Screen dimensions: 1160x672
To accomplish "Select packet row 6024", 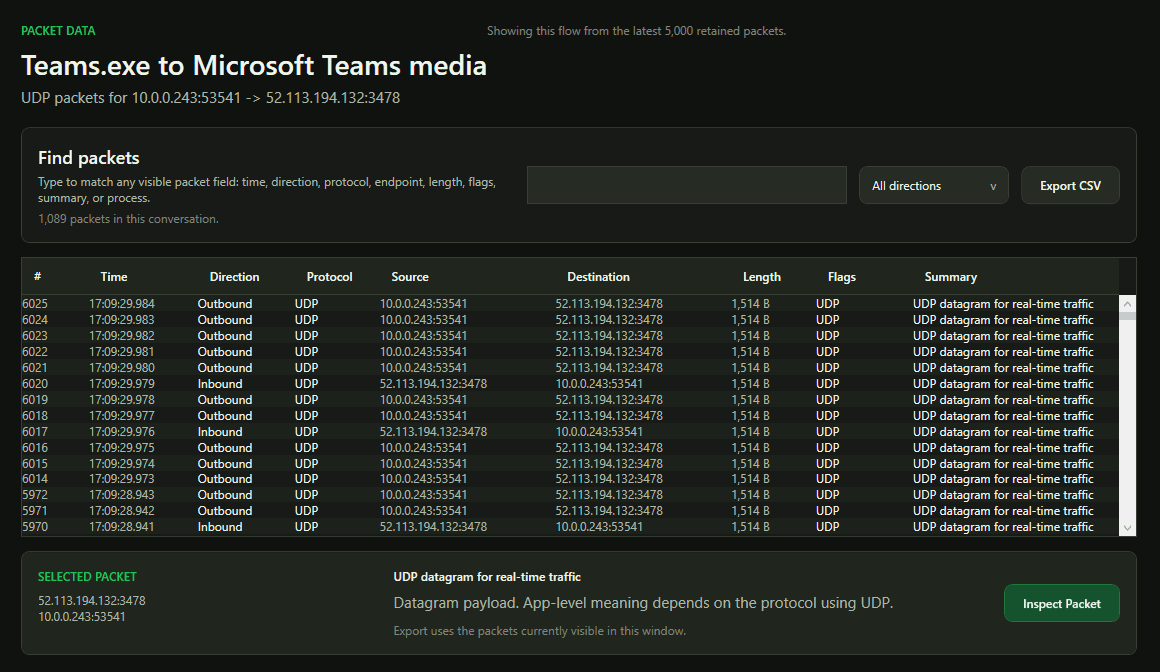I will click(x=570, y=320).
